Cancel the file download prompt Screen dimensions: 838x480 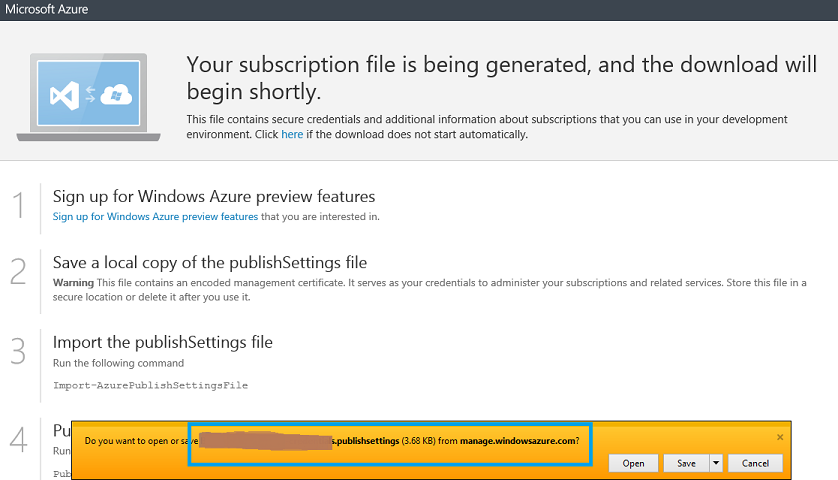pos(755,463)
